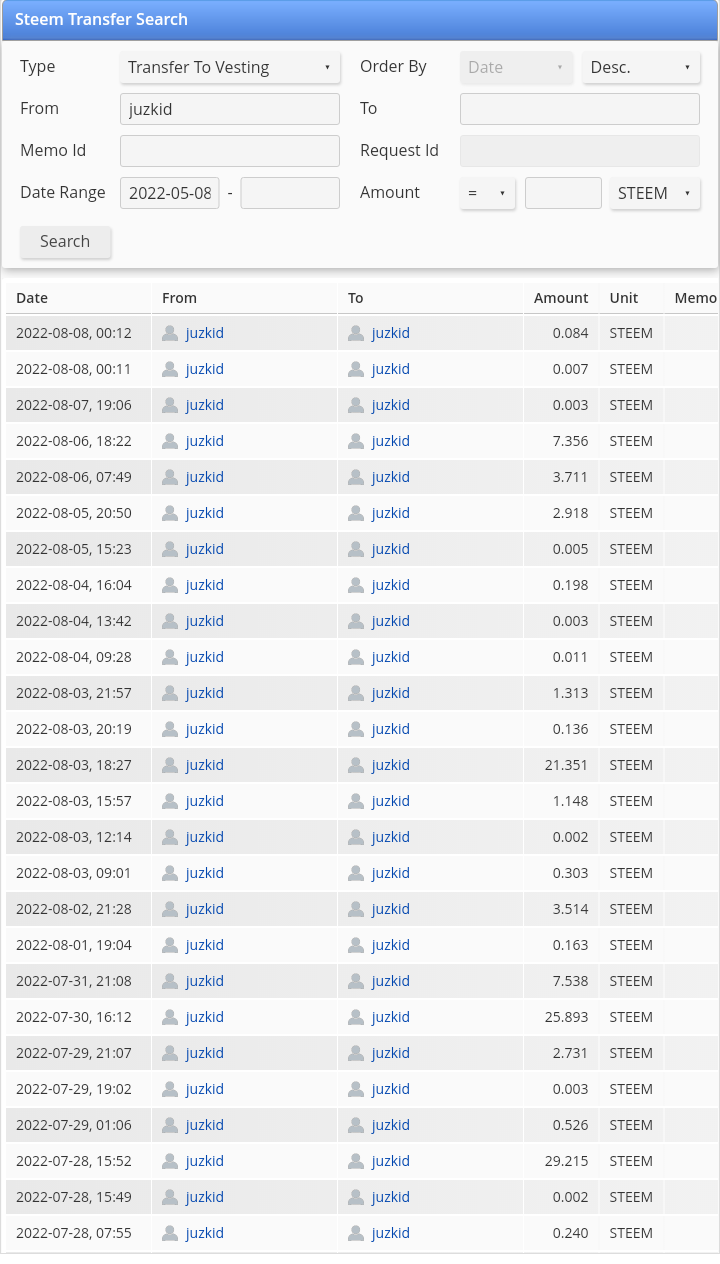Click the date cell 2022-08-05, 20:50
The height and width of the screenshot is (1264, 720).
(78, 513)
